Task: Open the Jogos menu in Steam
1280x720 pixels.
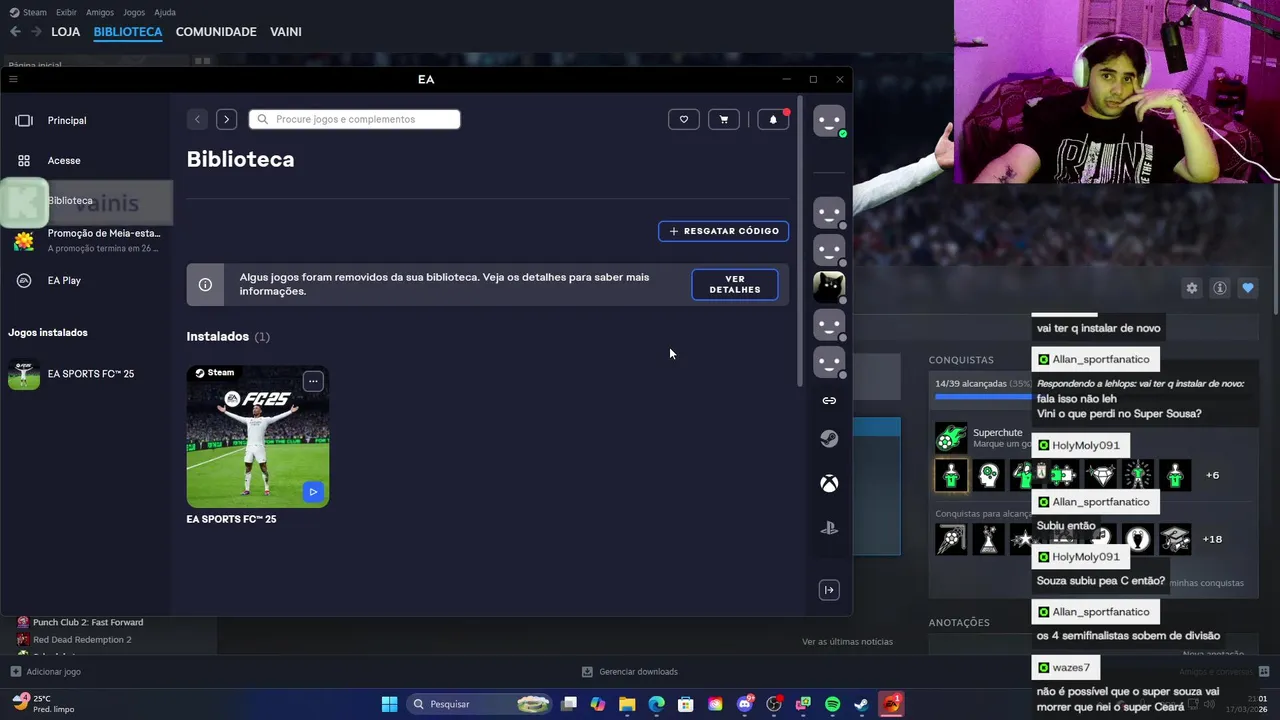Action: [134, 12]
